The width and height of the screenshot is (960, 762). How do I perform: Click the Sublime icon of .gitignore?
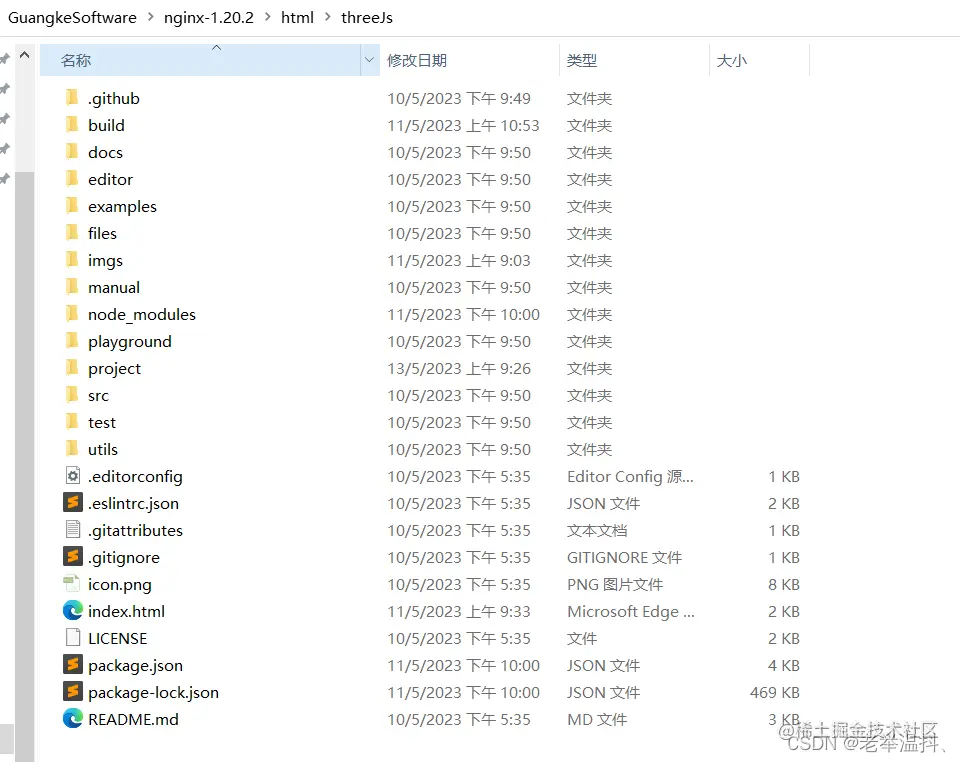pyautogui.click(x=73, y=556)
